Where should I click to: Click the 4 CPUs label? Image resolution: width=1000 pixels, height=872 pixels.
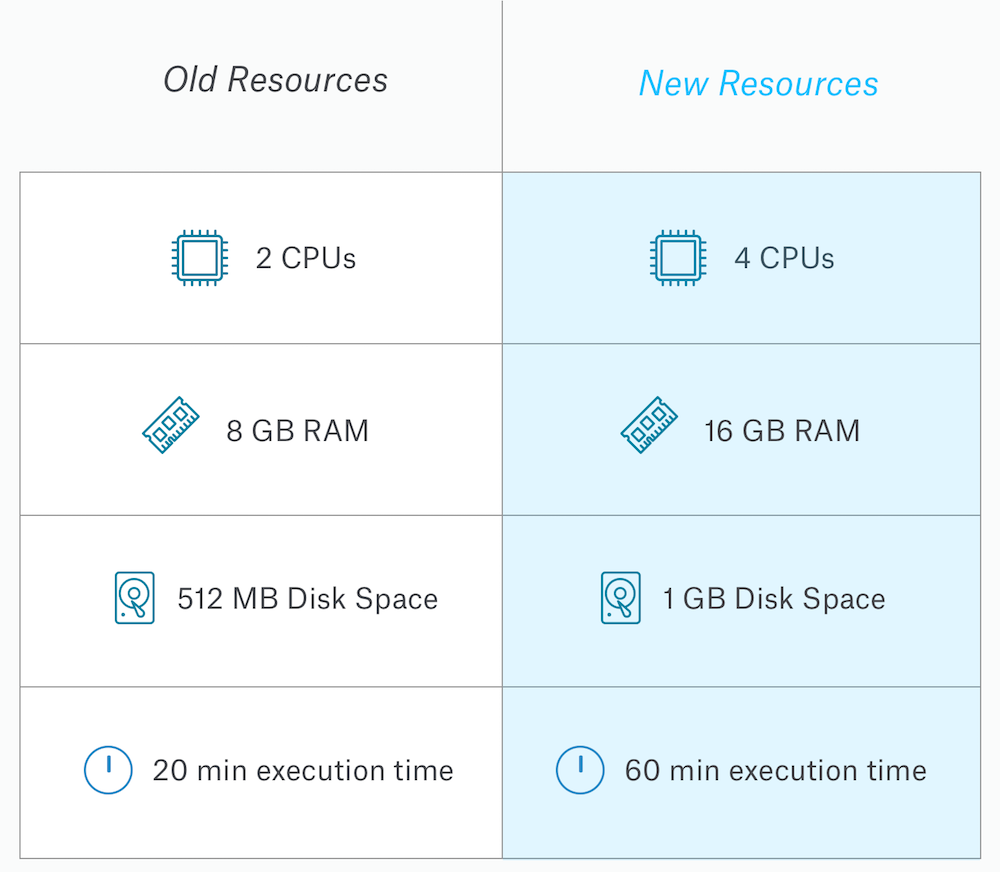784,259
